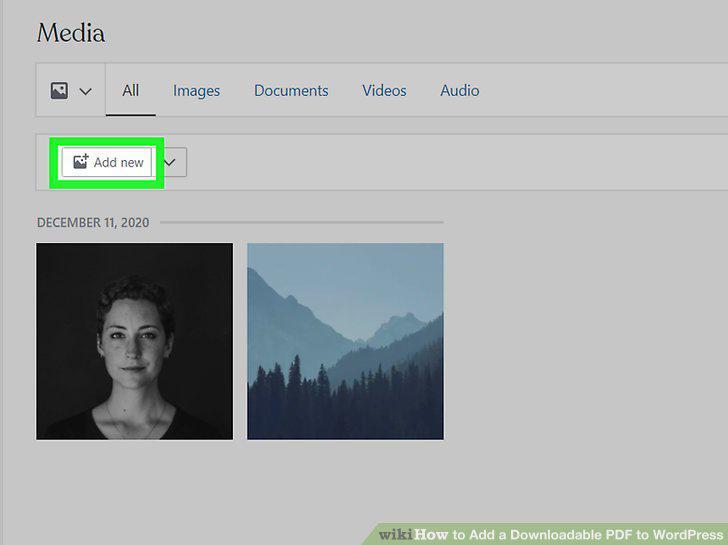Screen dimensions: 728x545
Task: Go to the Audio tab
Action: (x=460, y=91)
